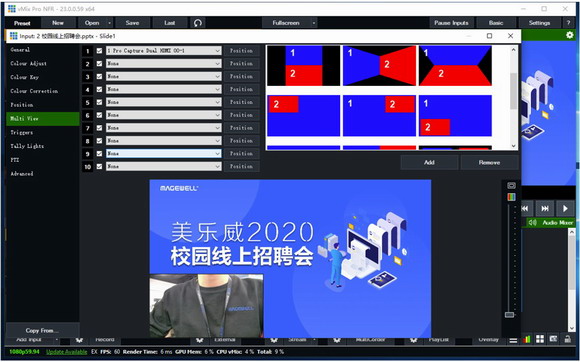The height and width of the screenshot is (362, 580).
Task: Uncheck the layer 1 checkbox
Action: 99,51
